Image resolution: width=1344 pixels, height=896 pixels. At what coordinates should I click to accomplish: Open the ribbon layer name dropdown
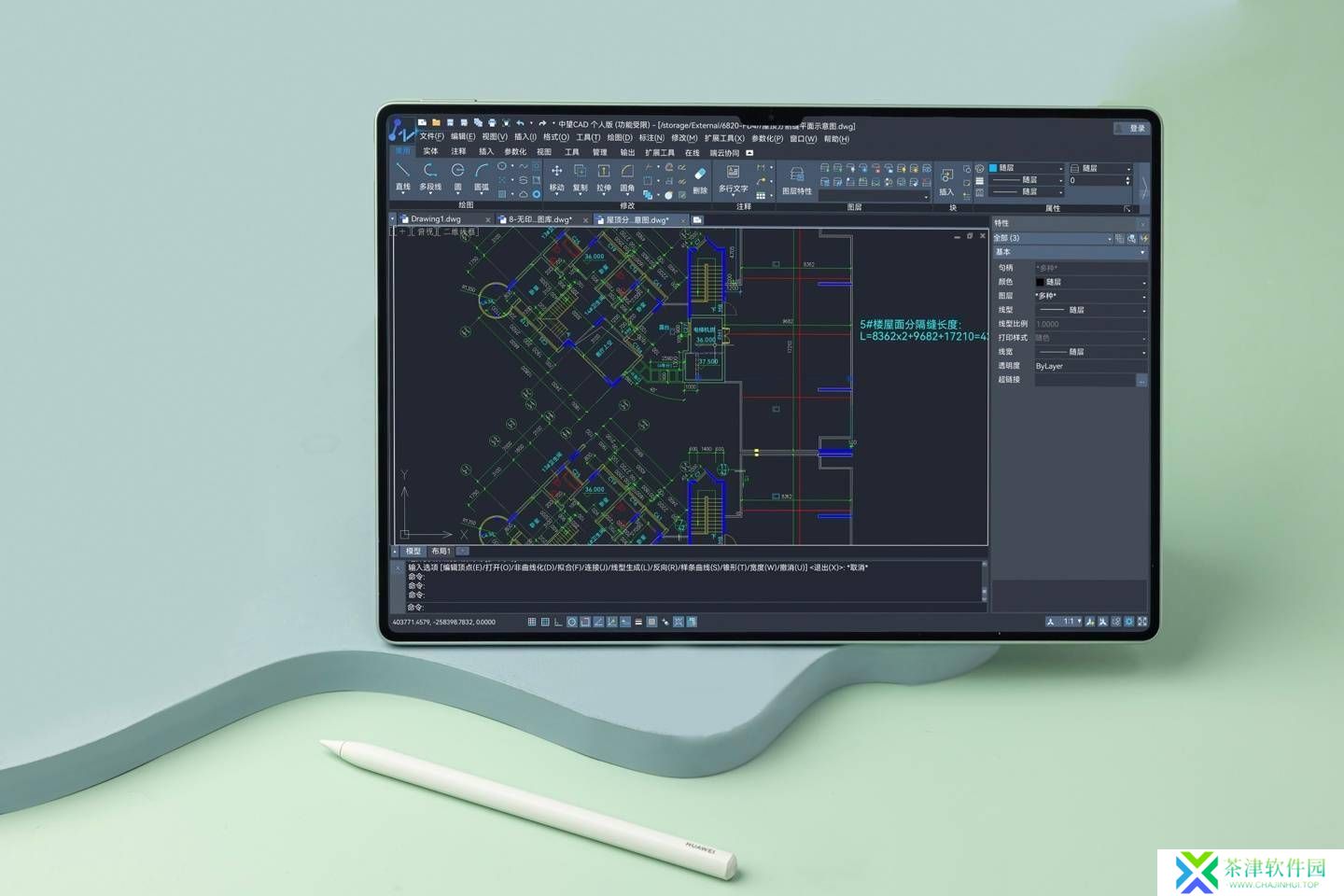coord(875,197)
